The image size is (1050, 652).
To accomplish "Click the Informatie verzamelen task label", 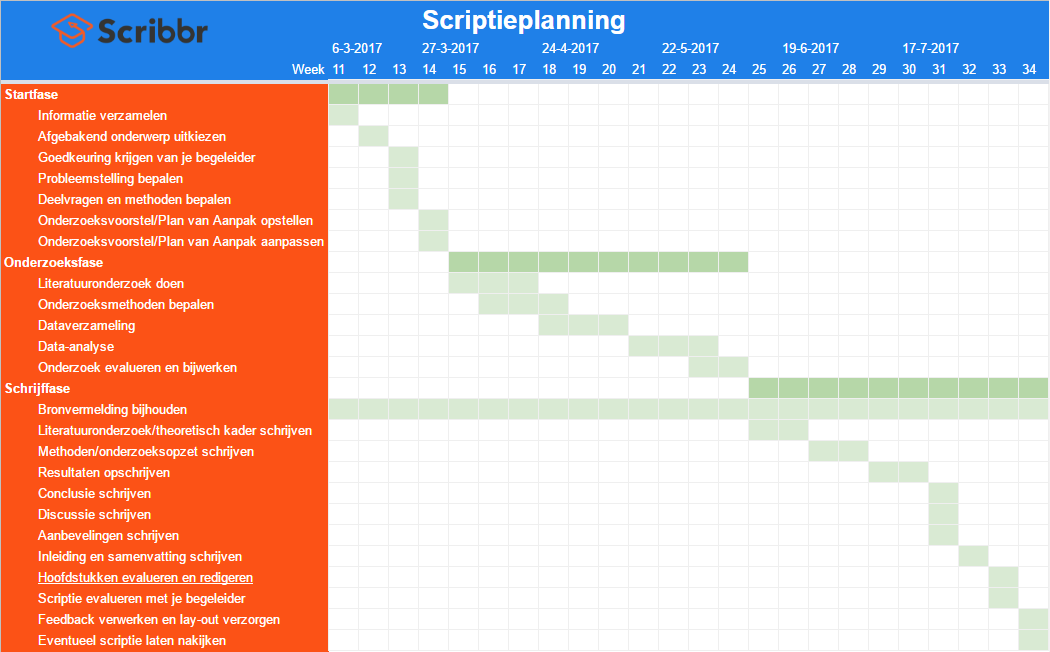I will coord(102,116).
